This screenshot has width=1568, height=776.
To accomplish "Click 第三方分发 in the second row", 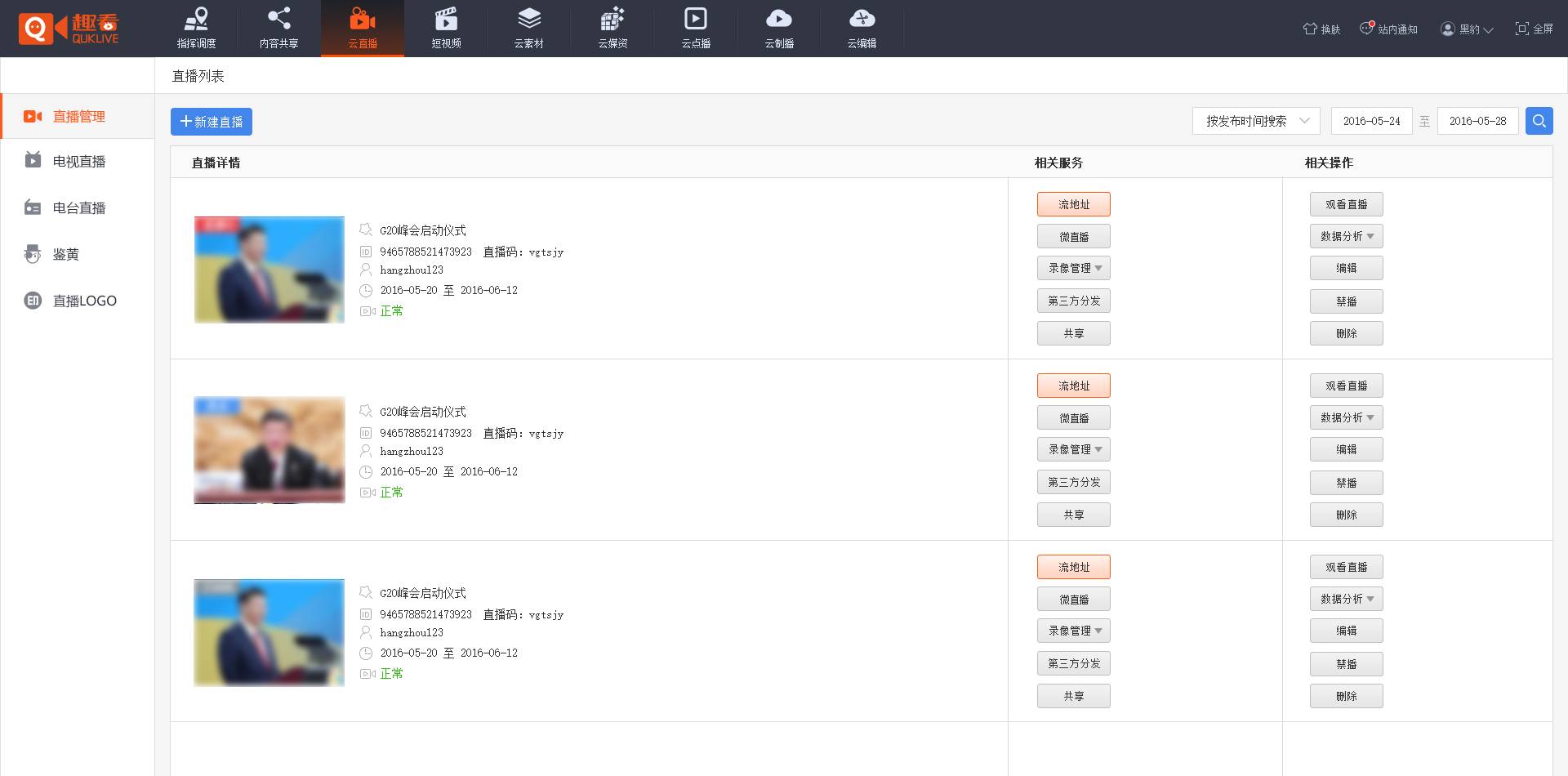I will click(1074, 482).
